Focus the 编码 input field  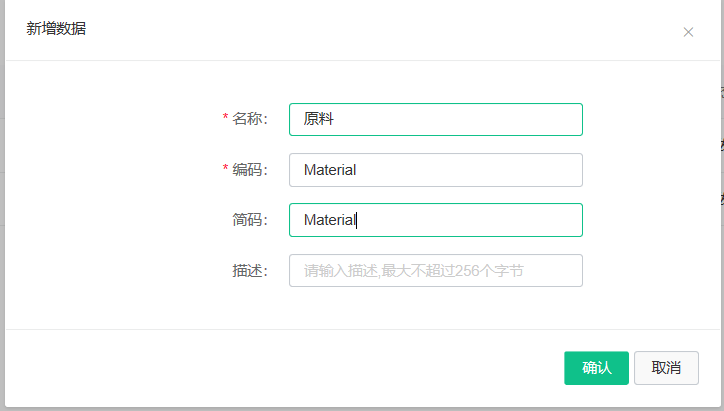click(x=435, y=170)
